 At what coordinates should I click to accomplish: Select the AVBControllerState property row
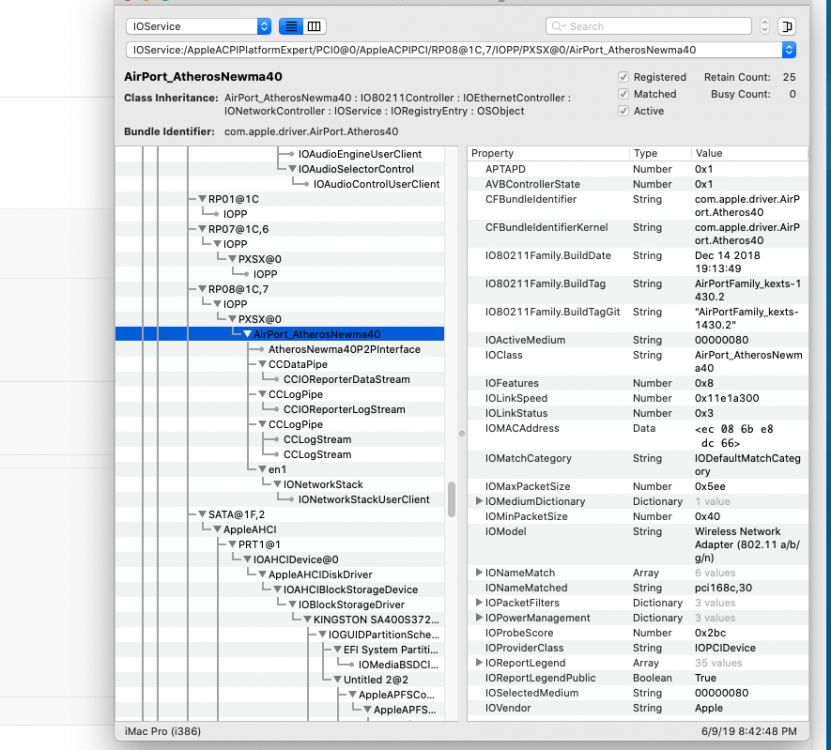pyautogui.click(x=638, y=184)
